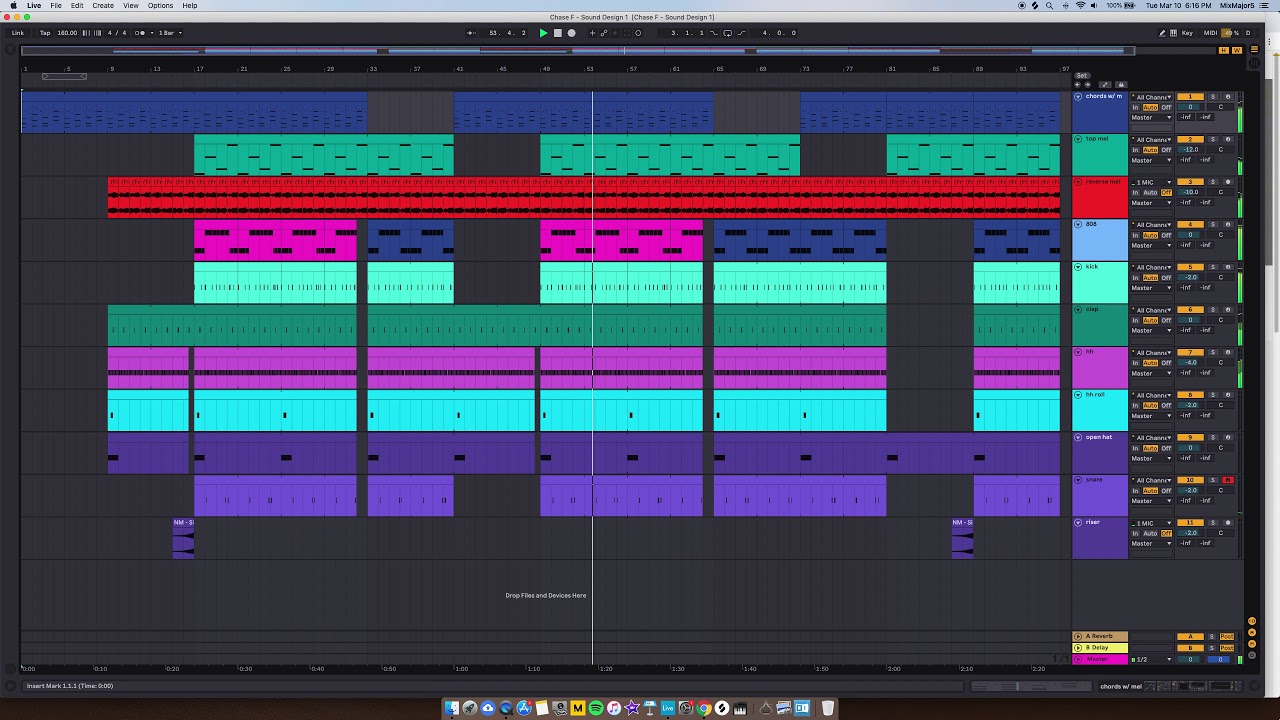Toggle automation mode icon beside lock

pyautogui.click(x=1105, y=85)
